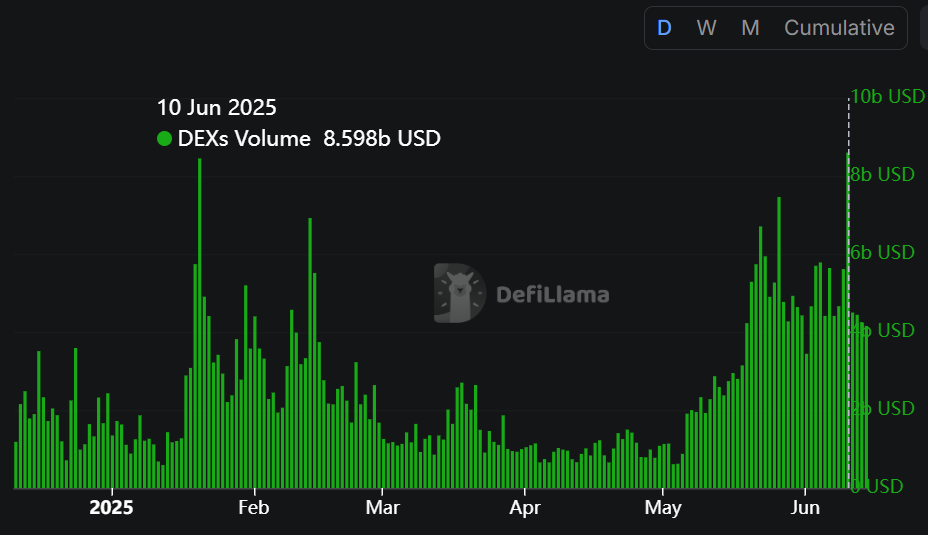The image size is (928, 535).
Task: Click the Mar x-axis label
Action: coord(382,508)
